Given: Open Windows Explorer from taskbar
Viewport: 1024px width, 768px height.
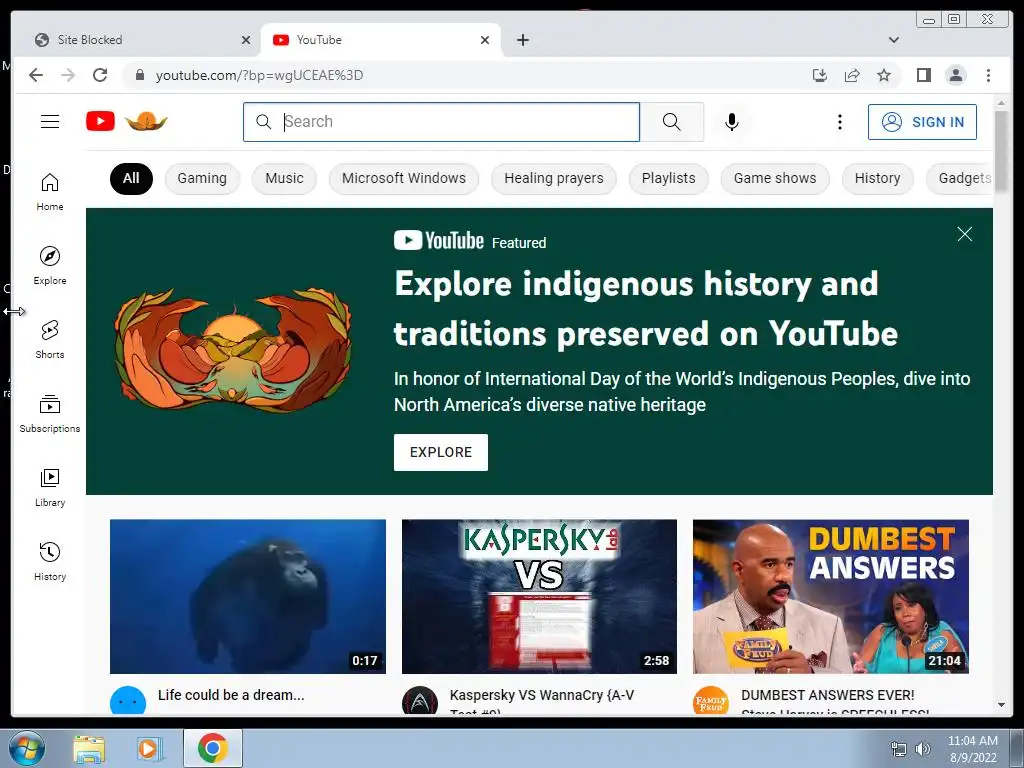Looking at the screenshot, I should (89, 749).
